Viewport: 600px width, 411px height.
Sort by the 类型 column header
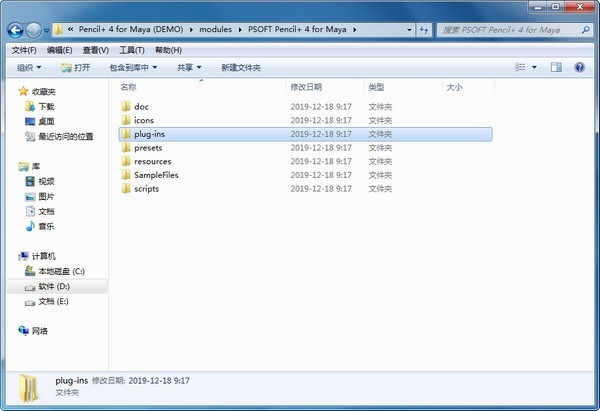(x=376, y=87)
